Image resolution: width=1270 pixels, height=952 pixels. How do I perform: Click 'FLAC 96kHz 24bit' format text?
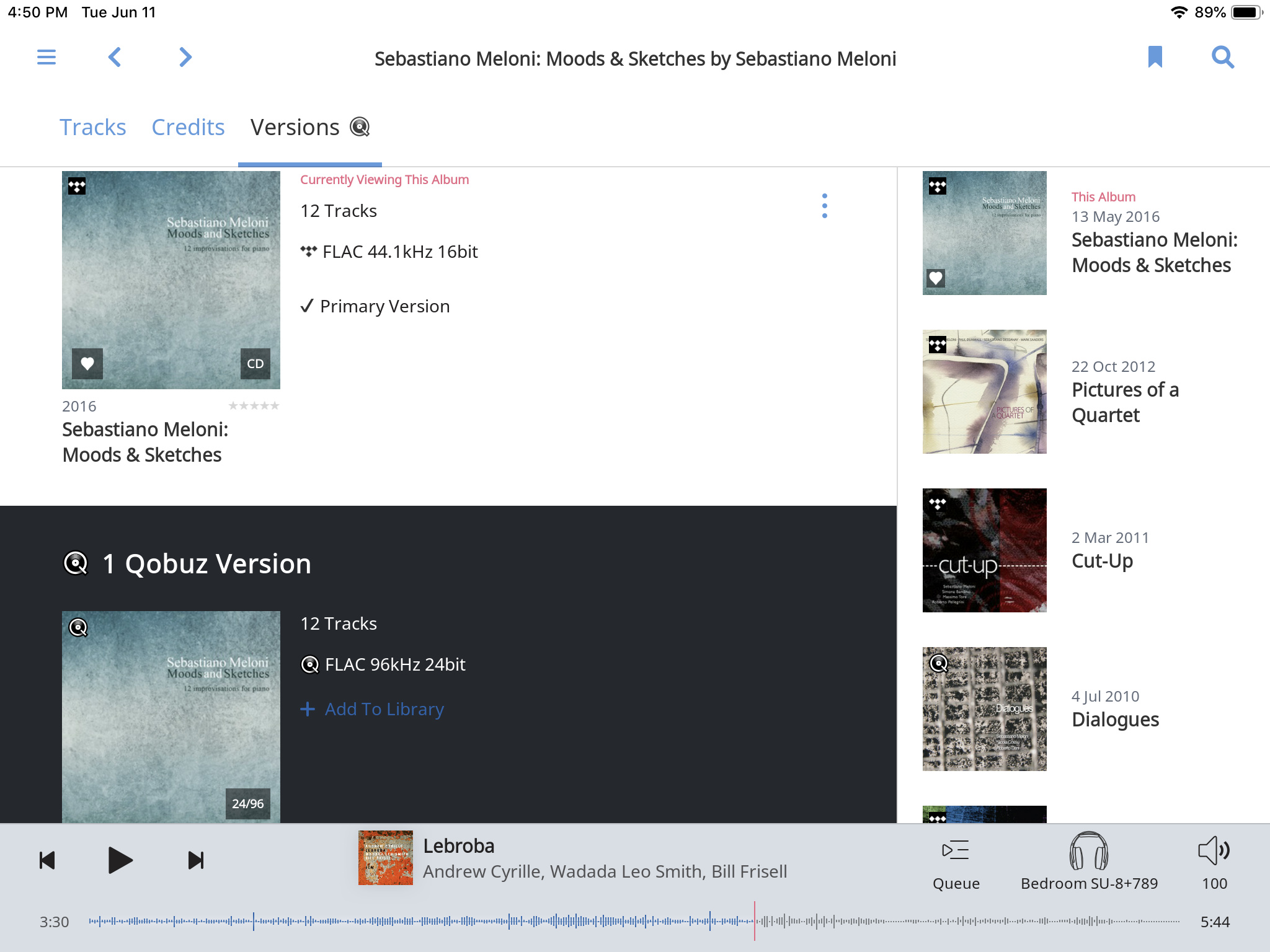point(395,664)
